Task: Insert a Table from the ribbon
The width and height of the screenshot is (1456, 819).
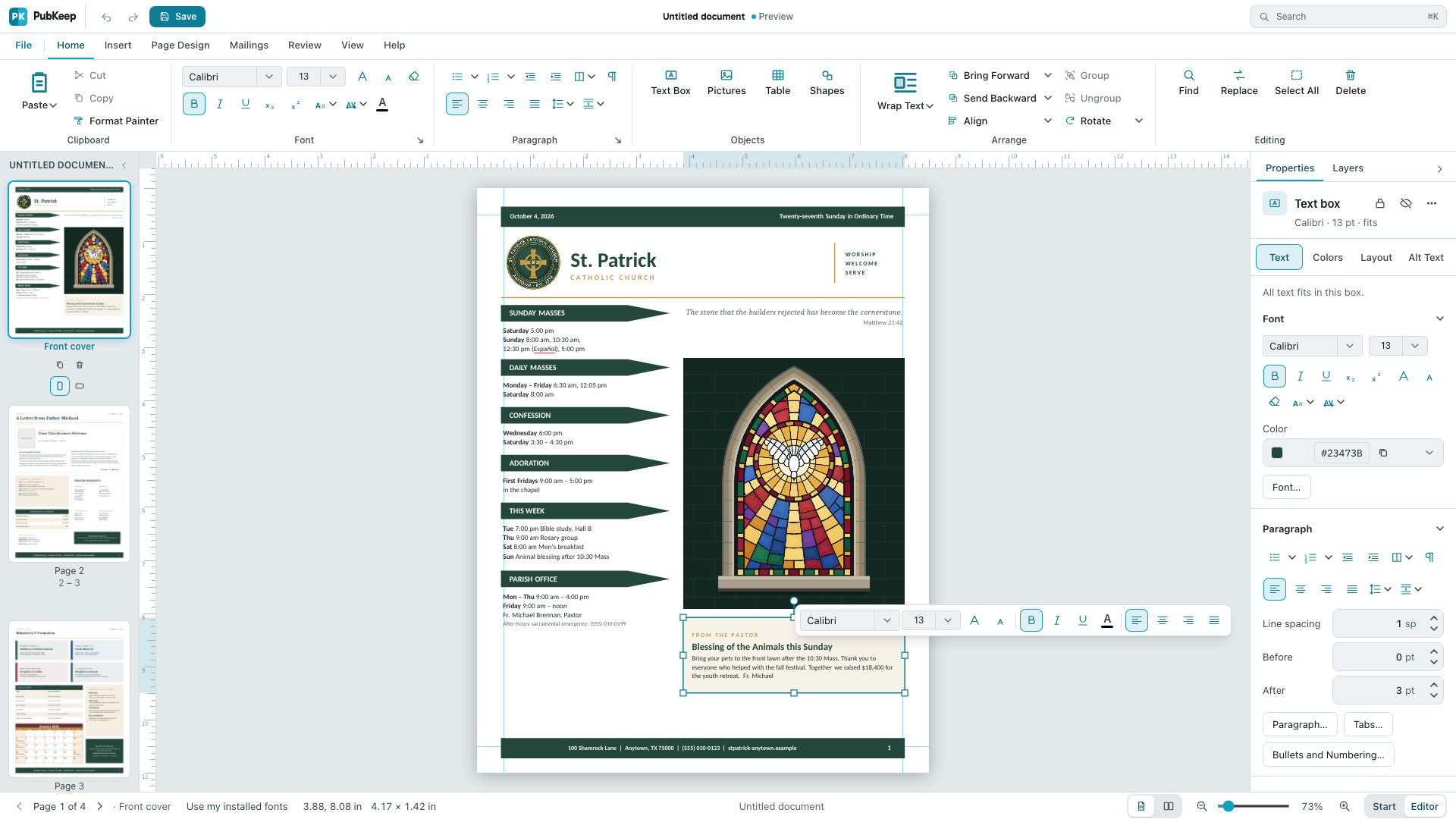Action: (x=777, y=83)
